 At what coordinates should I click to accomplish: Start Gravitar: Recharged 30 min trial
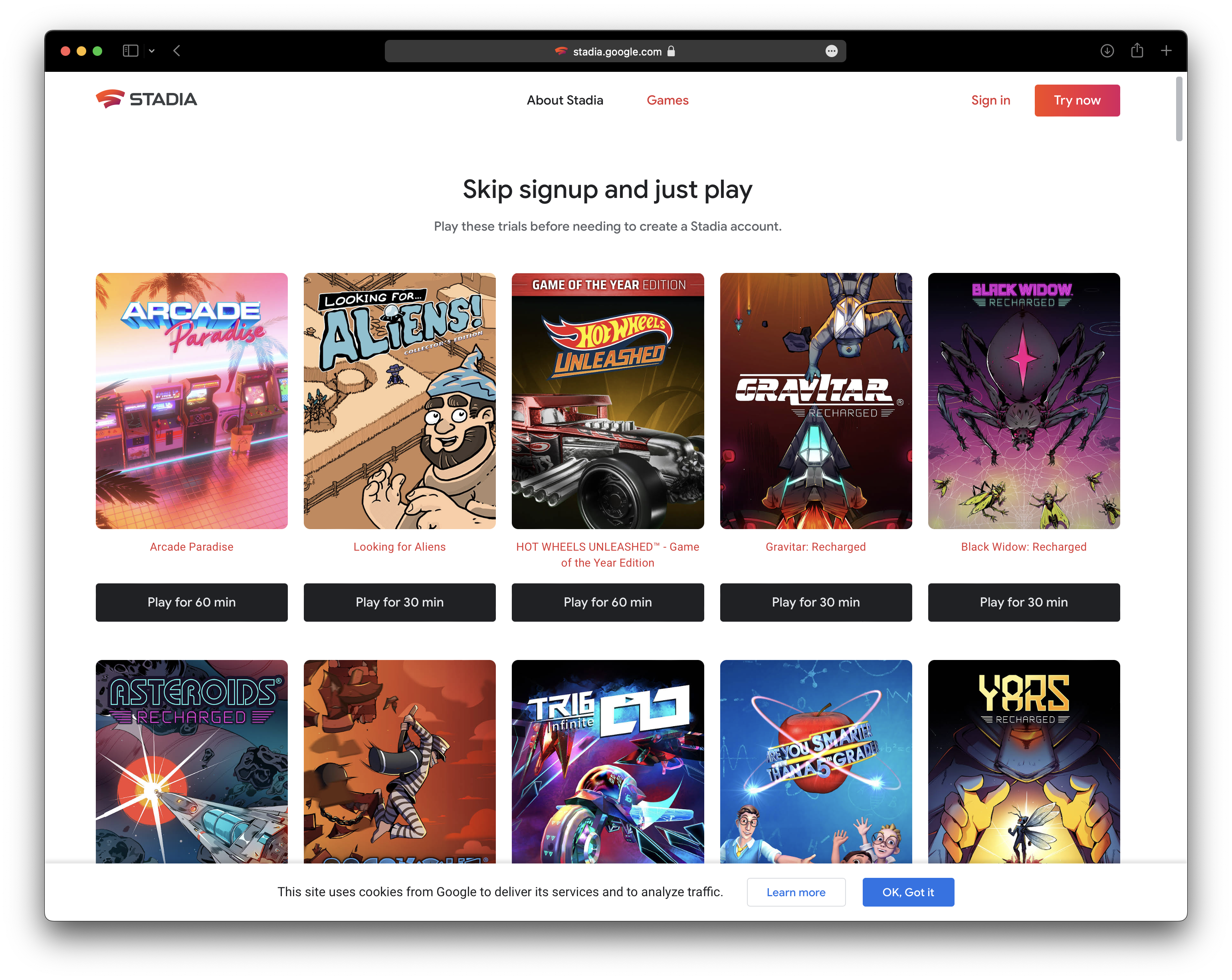click(816, 602)
